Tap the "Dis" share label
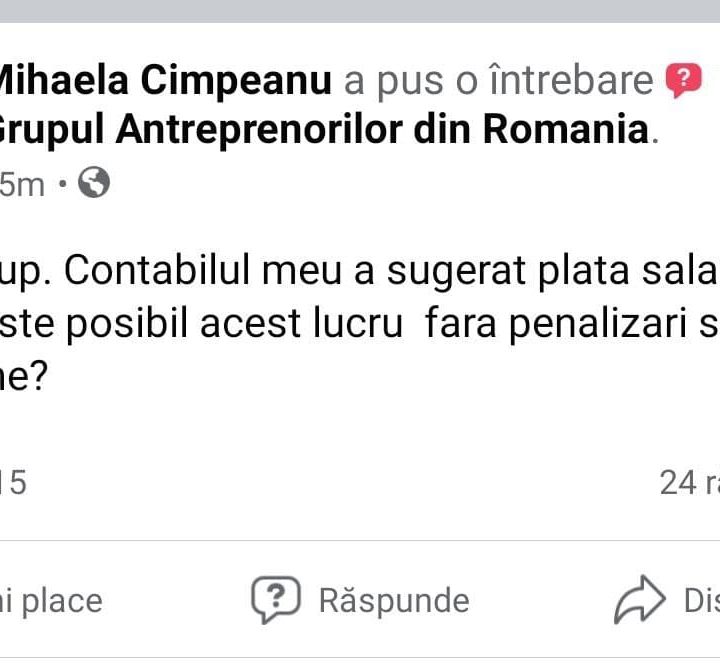 [x=701, y=600]
